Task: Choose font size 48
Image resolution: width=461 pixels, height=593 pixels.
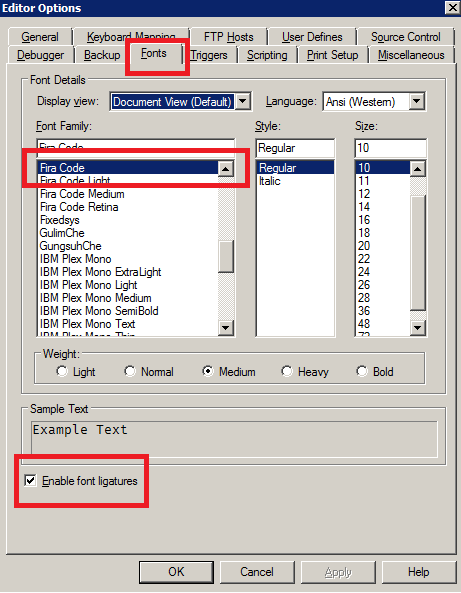Action: [x=383, y=324]
